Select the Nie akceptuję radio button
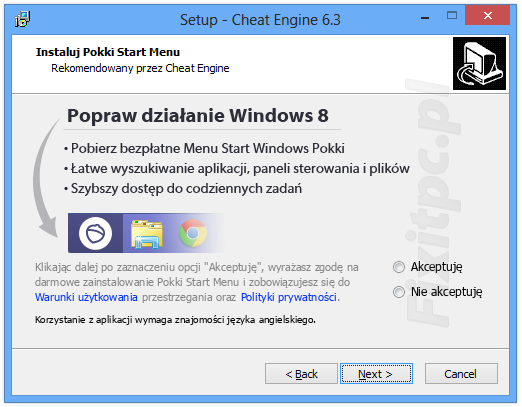522x407 pixels. pos(399,292)
